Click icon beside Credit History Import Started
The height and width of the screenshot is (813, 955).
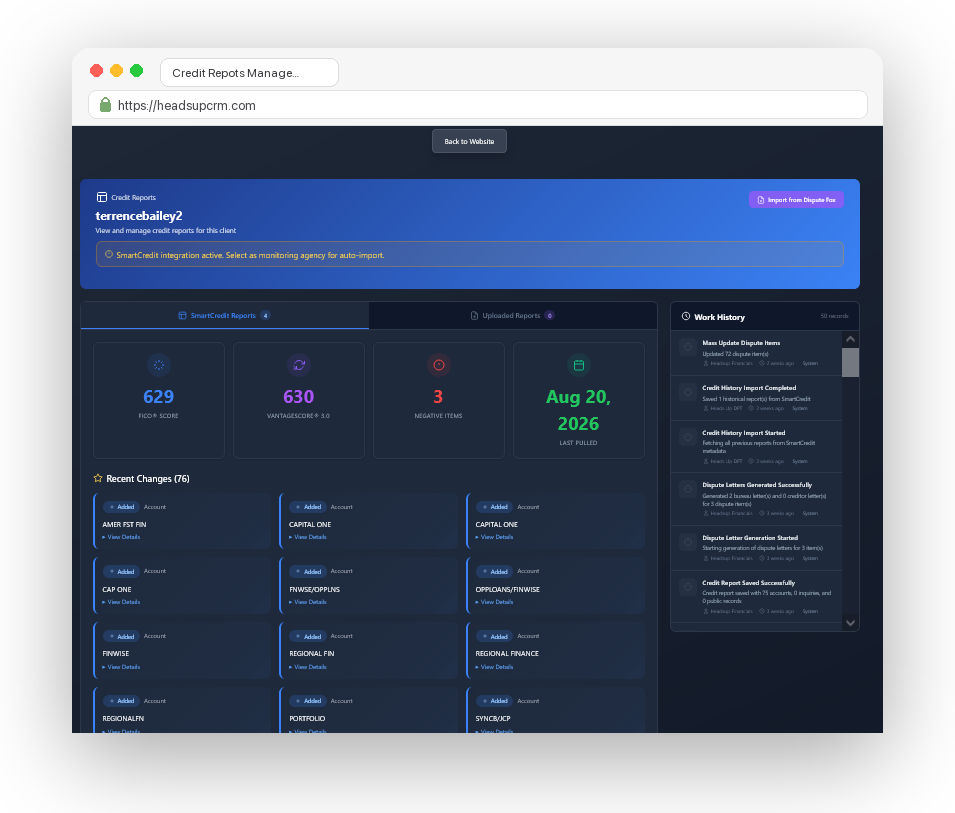pos(688,437)
